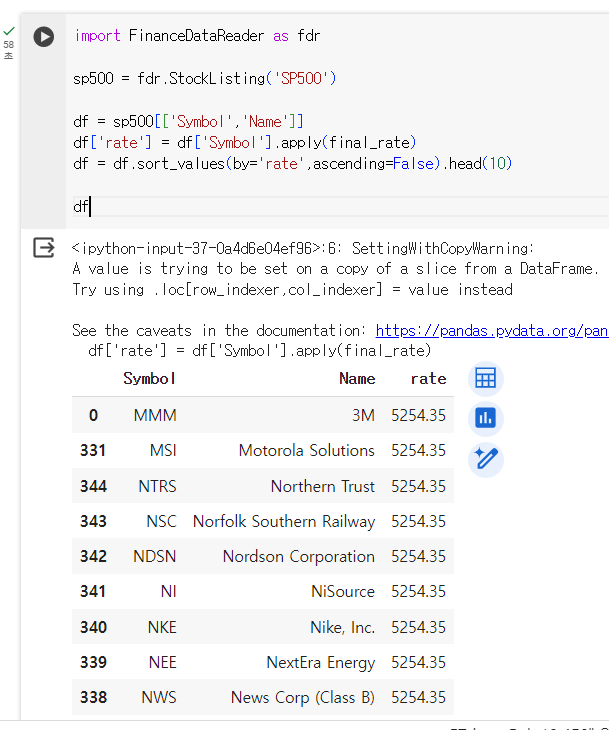Click generate code with AI pencil icon
This screenshot has width=609, height=730.
click(x=486, y=459)
